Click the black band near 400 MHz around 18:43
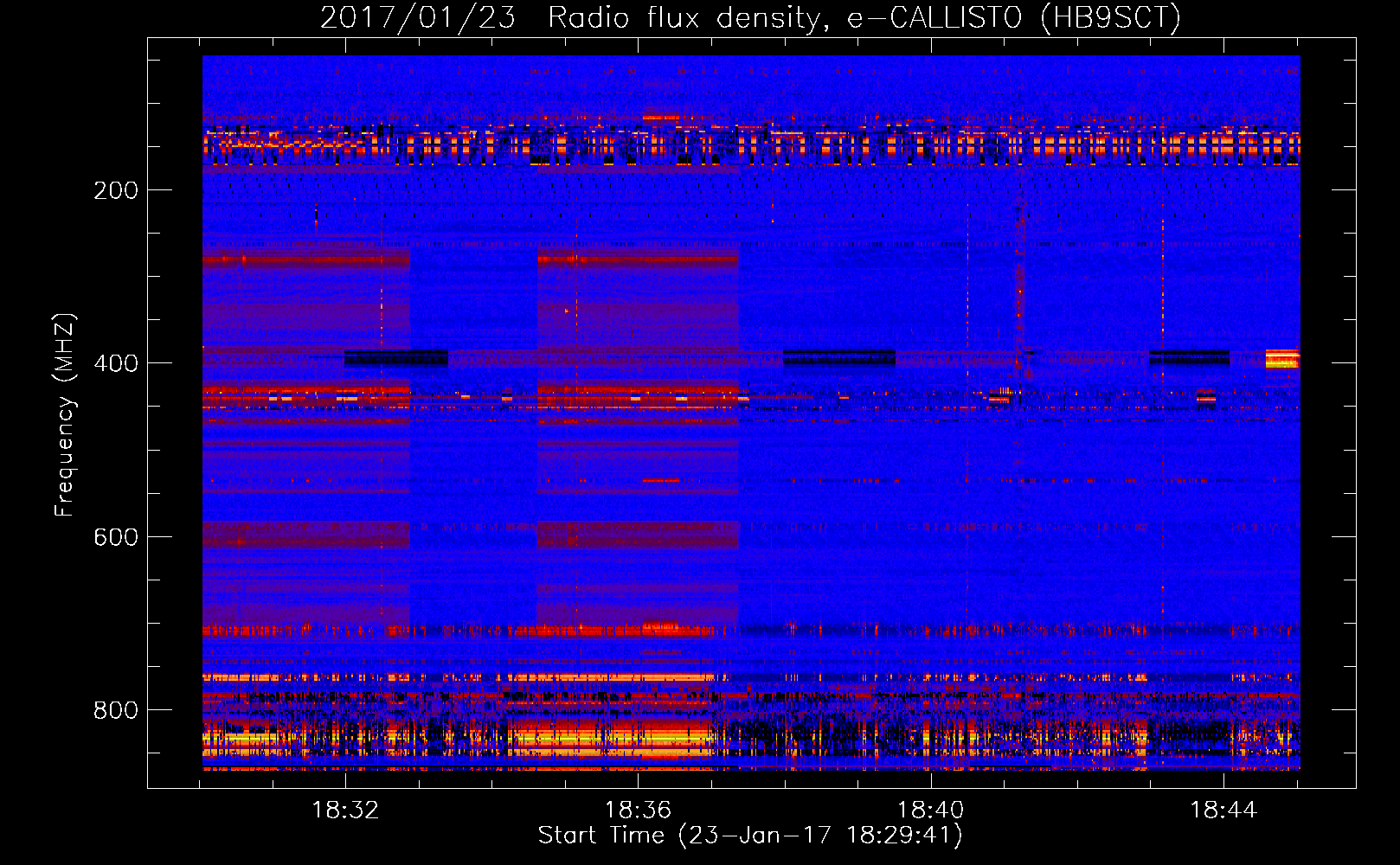Screen dimensions: 1400x865 click(x=1190, y=357)
